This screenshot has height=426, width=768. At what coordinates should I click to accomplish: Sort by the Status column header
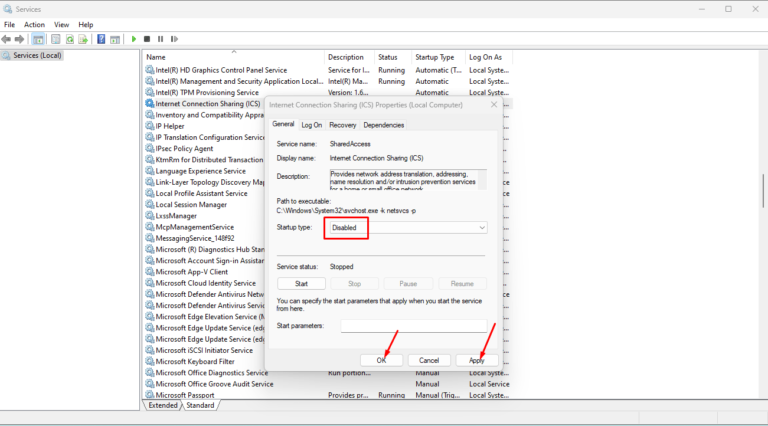tap(393, 57)
